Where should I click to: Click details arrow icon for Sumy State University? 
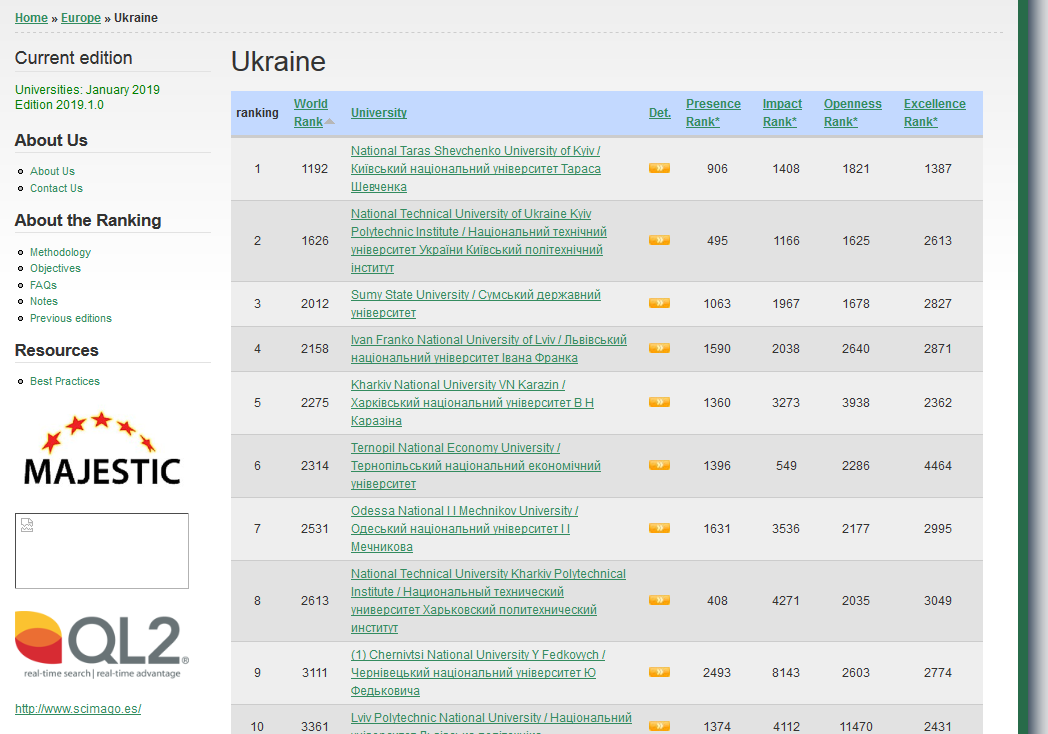click(x=659, y=303)
